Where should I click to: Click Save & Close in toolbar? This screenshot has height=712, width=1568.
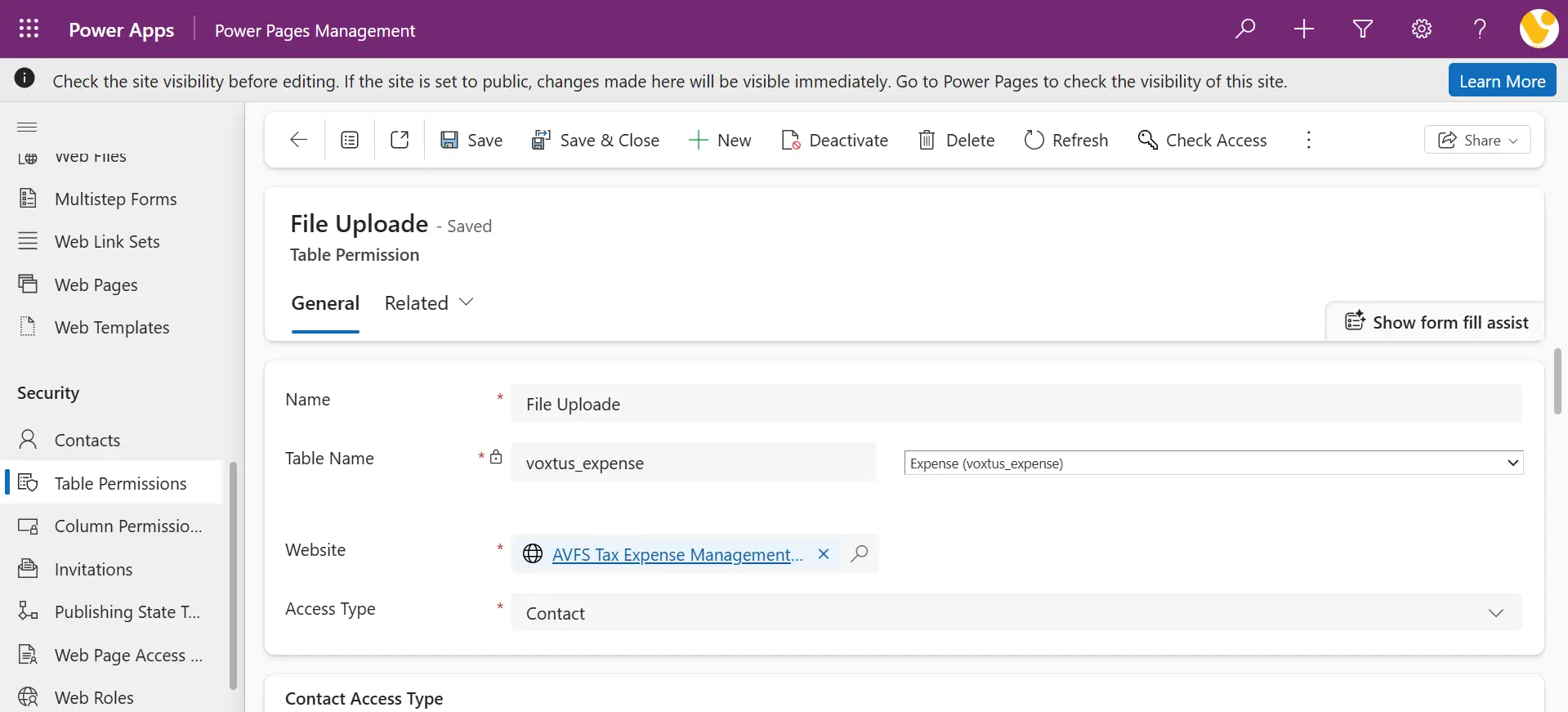pos(595,140)
